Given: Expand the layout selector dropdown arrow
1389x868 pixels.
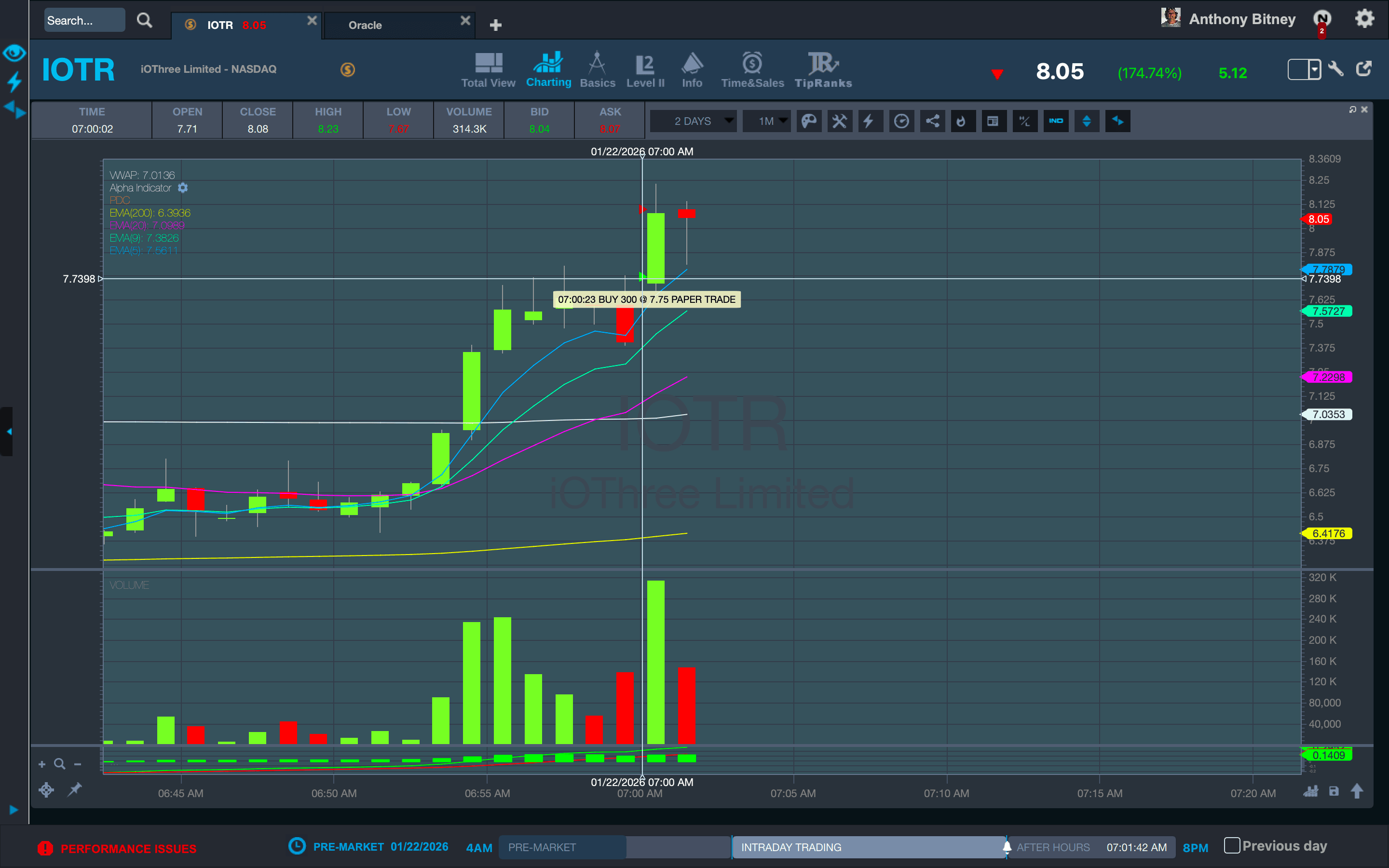Looking at the screenshot, I should tap(1314, 70).
